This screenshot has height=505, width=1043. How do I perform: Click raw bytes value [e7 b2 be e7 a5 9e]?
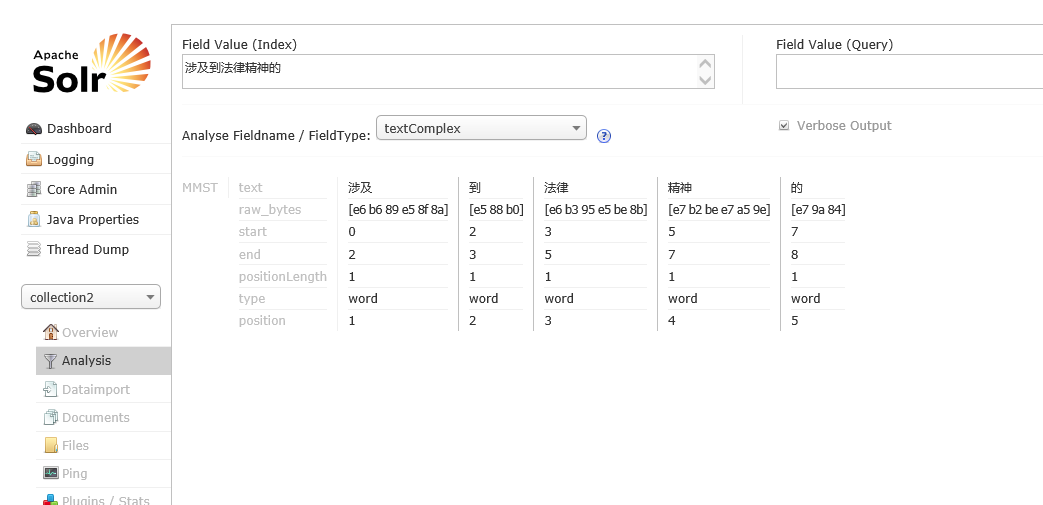point(719,210)
